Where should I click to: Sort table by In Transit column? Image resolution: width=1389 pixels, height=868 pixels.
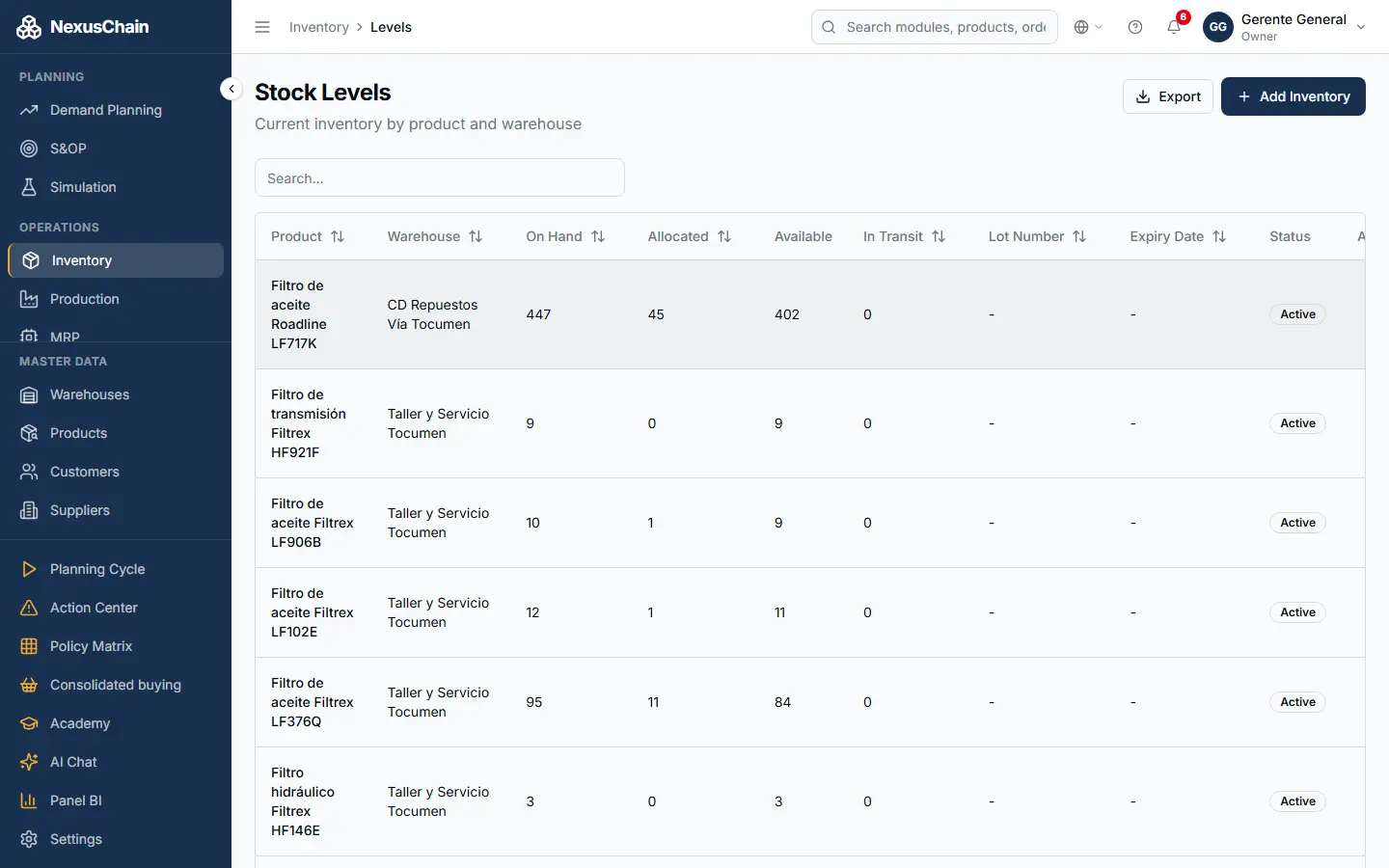point(905,236)
